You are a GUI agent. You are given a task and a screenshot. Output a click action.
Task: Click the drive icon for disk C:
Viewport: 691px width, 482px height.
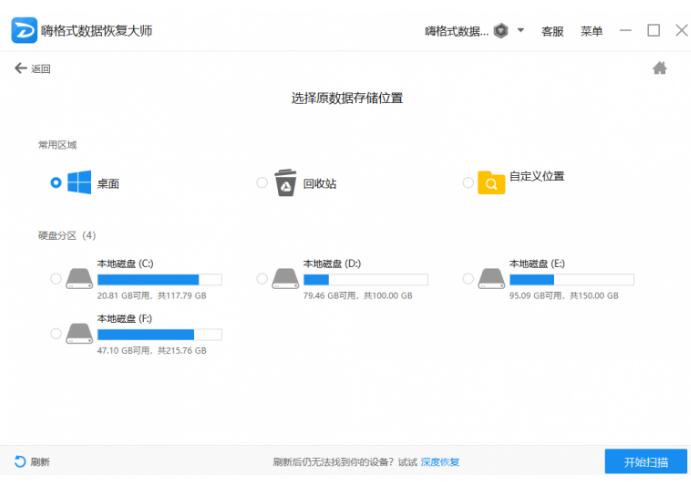[79, 278]
